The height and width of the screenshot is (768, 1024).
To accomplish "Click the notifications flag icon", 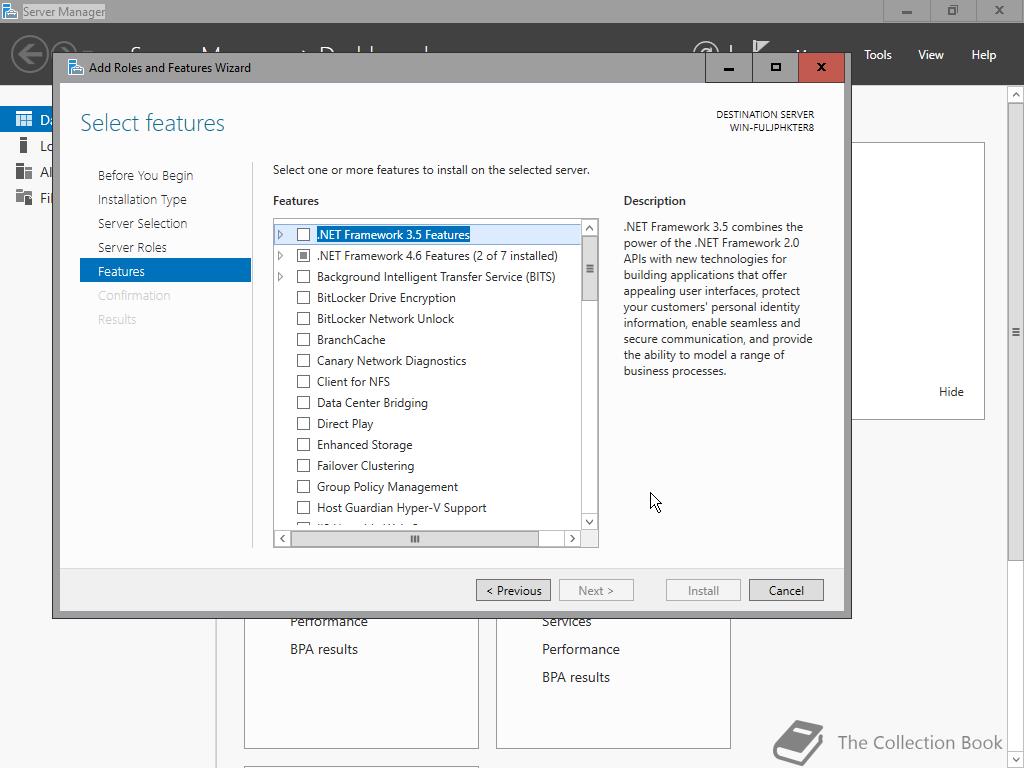I will pos(760,46).
